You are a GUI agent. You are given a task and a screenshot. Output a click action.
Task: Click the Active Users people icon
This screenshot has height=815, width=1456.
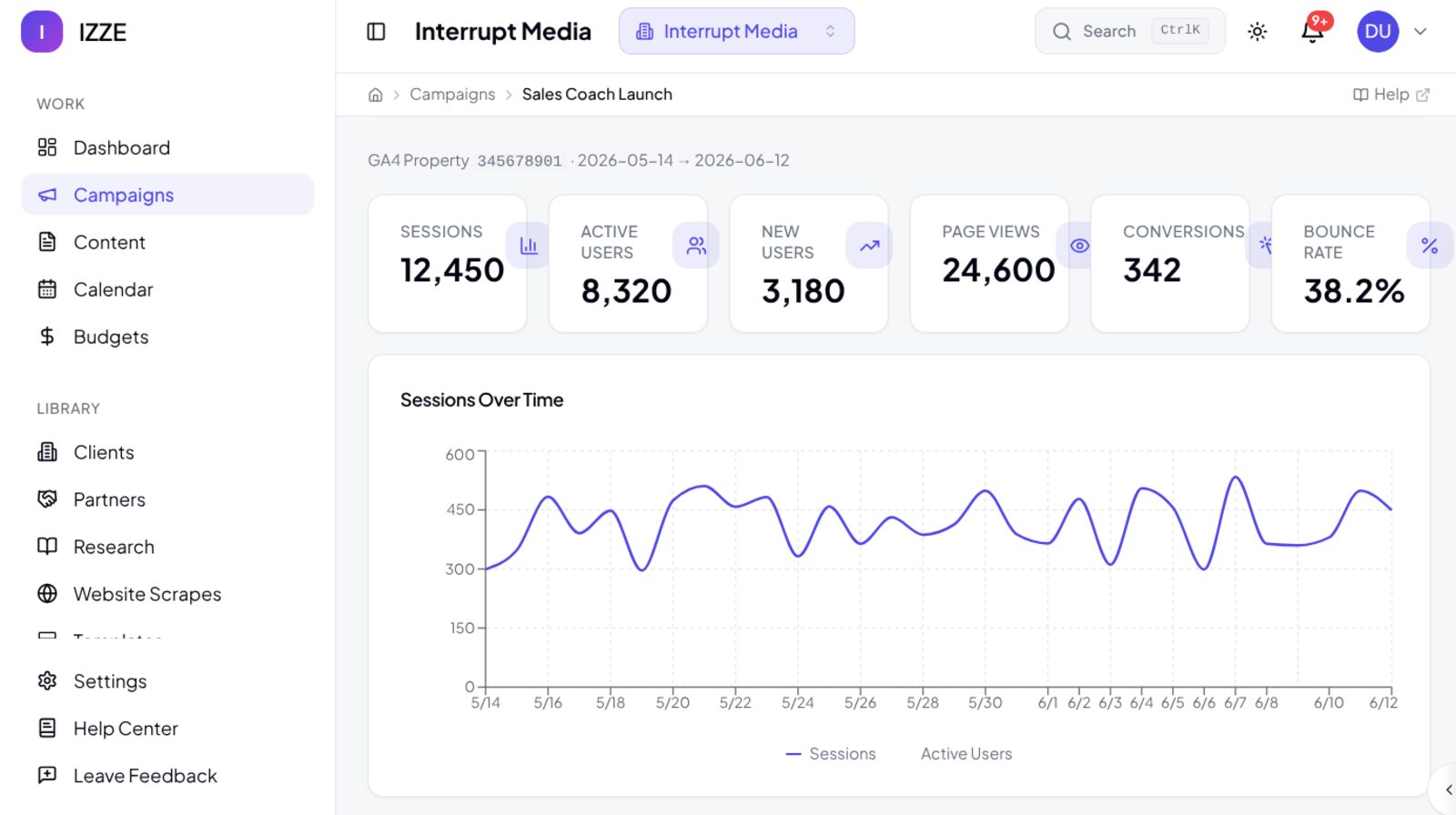click(x=696, y=246)
